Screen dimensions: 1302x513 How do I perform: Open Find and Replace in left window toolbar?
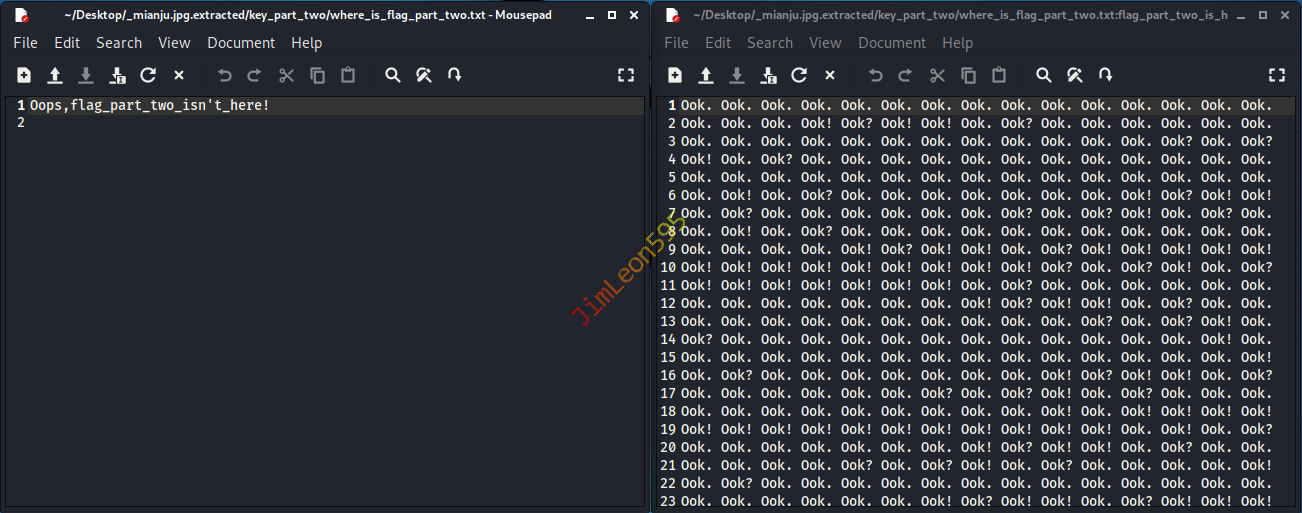click(424, 75)
